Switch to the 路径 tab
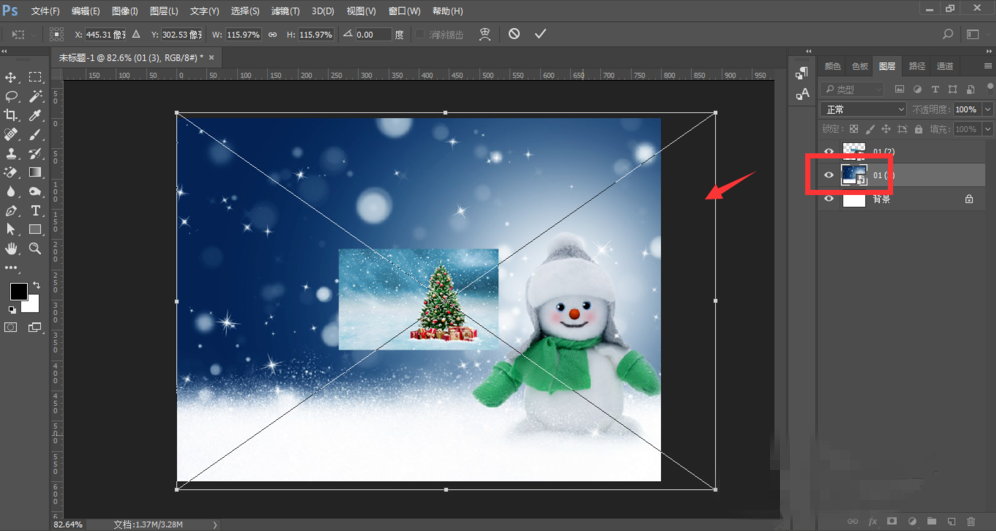Screen dimensions: 996x531 tap(917, 66)
